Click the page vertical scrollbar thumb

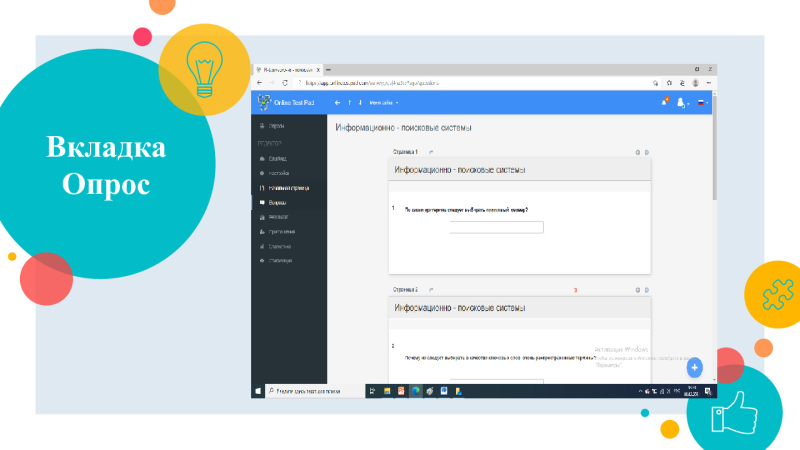click(714, 147)
